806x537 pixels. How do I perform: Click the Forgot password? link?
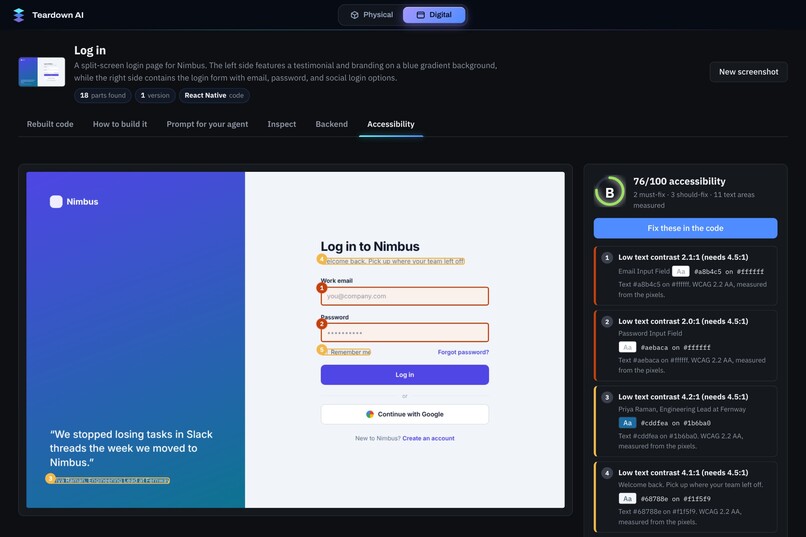point(463,353)
